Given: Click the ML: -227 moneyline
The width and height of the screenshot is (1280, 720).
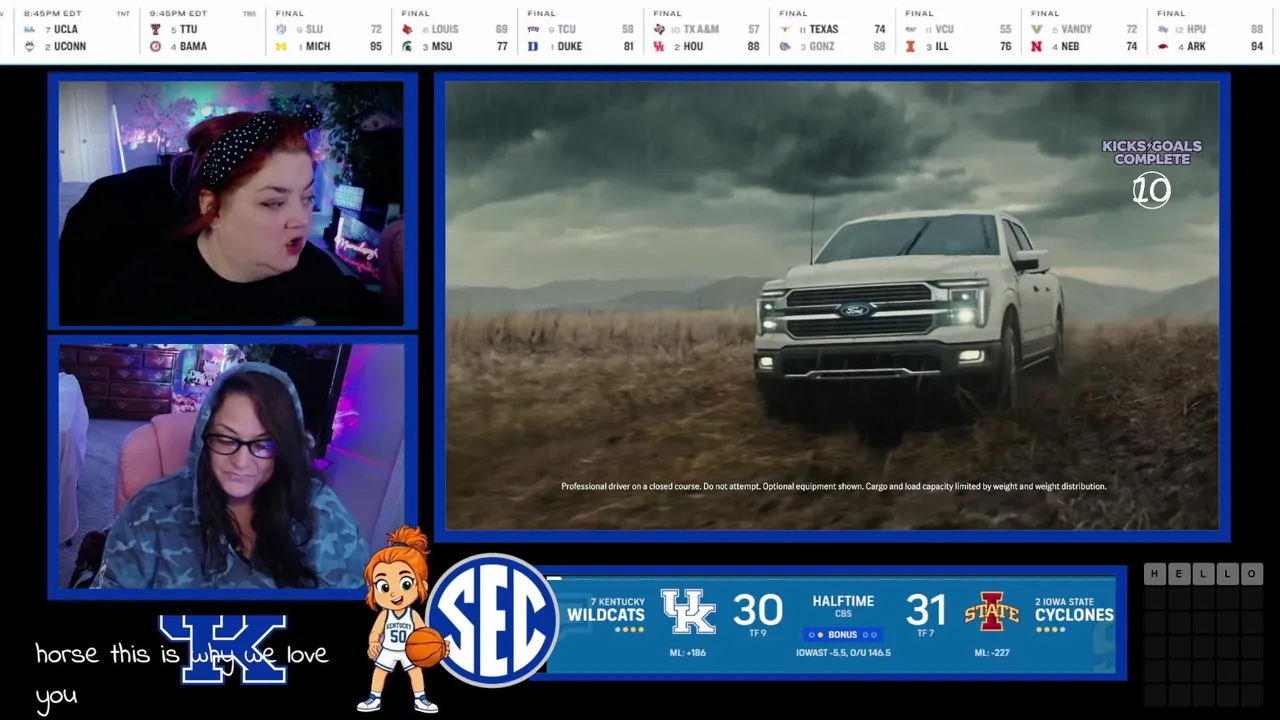Looking at the screenshot, I should tap(993, 653).
